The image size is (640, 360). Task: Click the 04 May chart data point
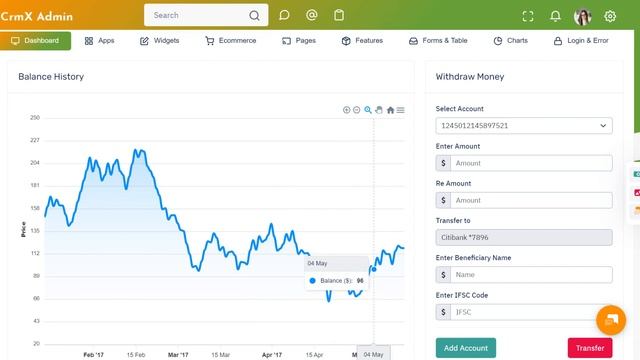(x=374, y=269)
